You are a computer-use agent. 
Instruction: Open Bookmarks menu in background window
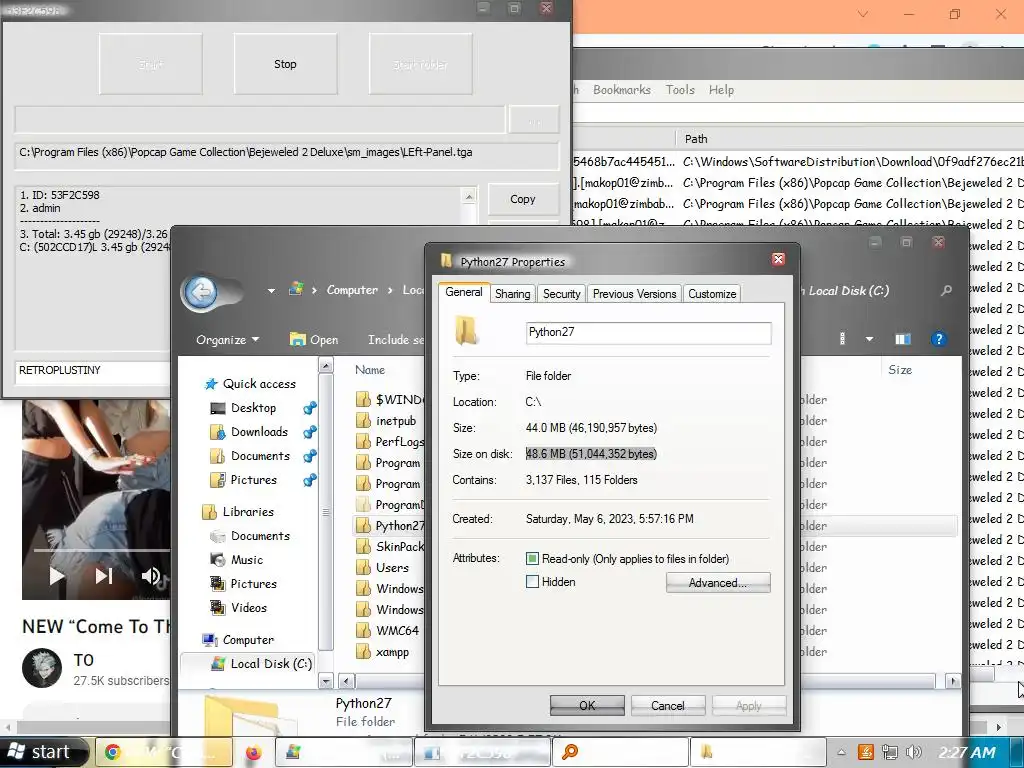622,90
